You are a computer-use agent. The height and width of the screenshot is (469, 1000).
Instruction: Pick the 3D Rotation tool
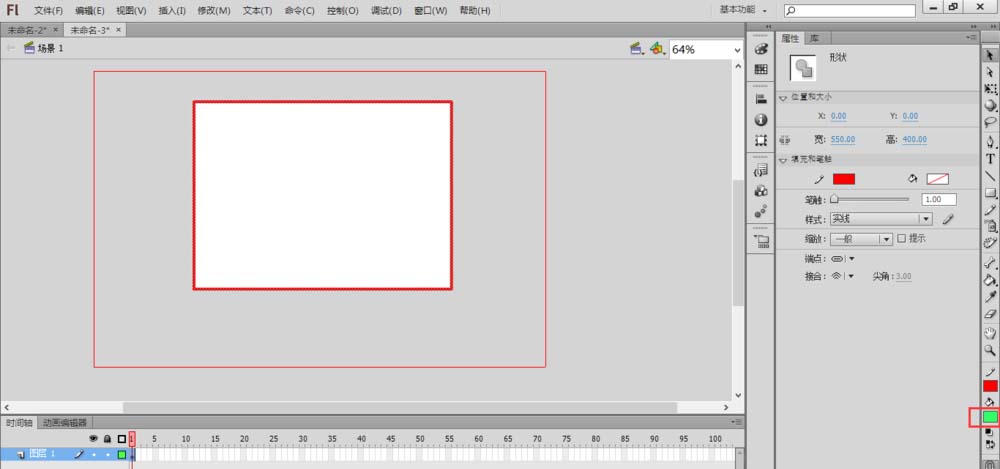990,105
